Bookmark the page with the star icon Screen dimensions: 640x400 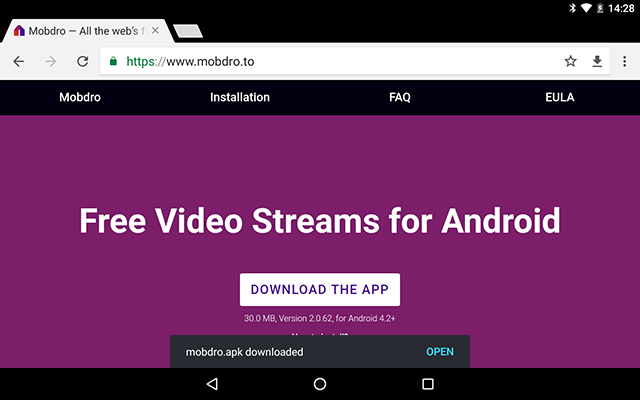(570, 61)
